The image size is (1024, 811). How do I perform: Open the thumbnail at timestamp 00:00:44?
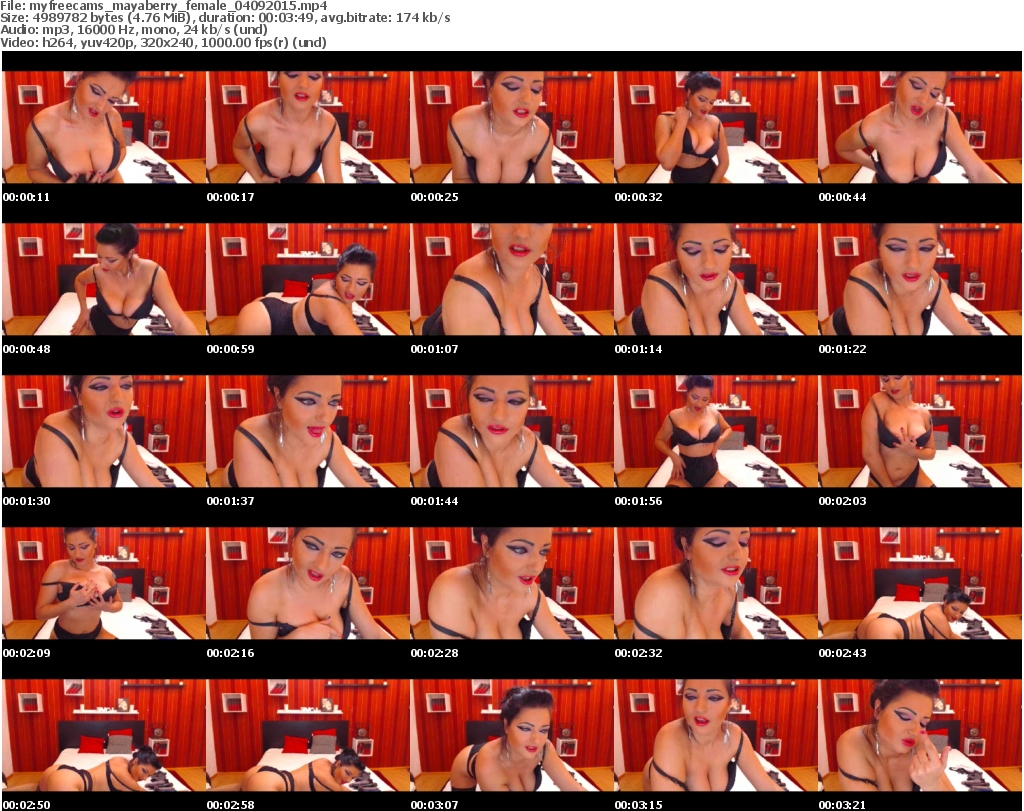coord(920,127)
